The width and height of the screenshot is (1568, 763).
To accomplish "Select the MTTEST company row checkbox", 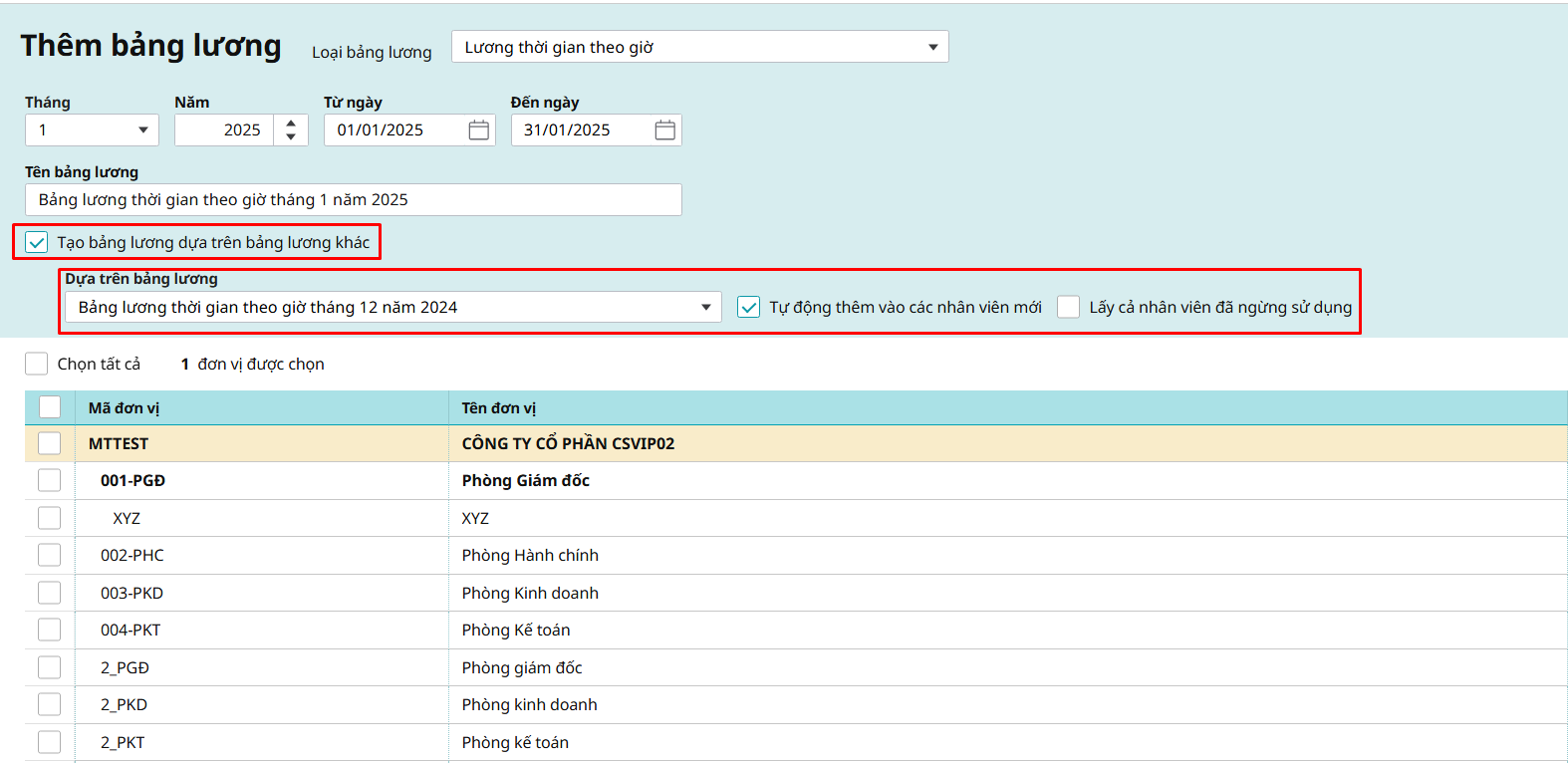I will click(50, 443).
